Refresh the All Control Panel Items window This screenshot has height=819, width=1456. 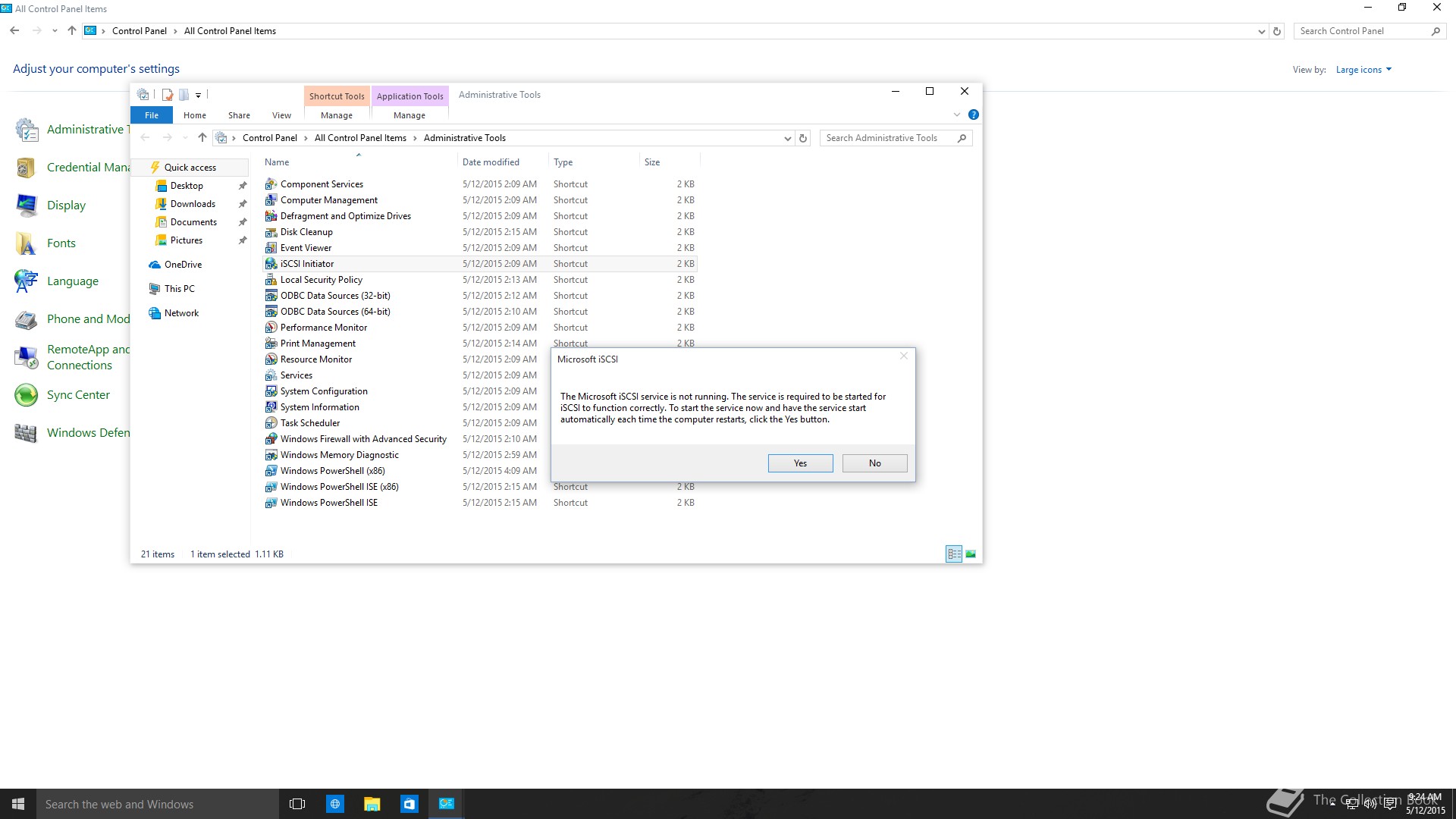click(x=1277, y=31)
